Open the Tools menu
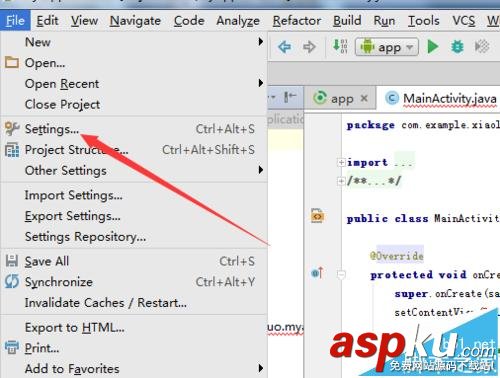This screenshot has width=500, height=378. pos(424,21)
